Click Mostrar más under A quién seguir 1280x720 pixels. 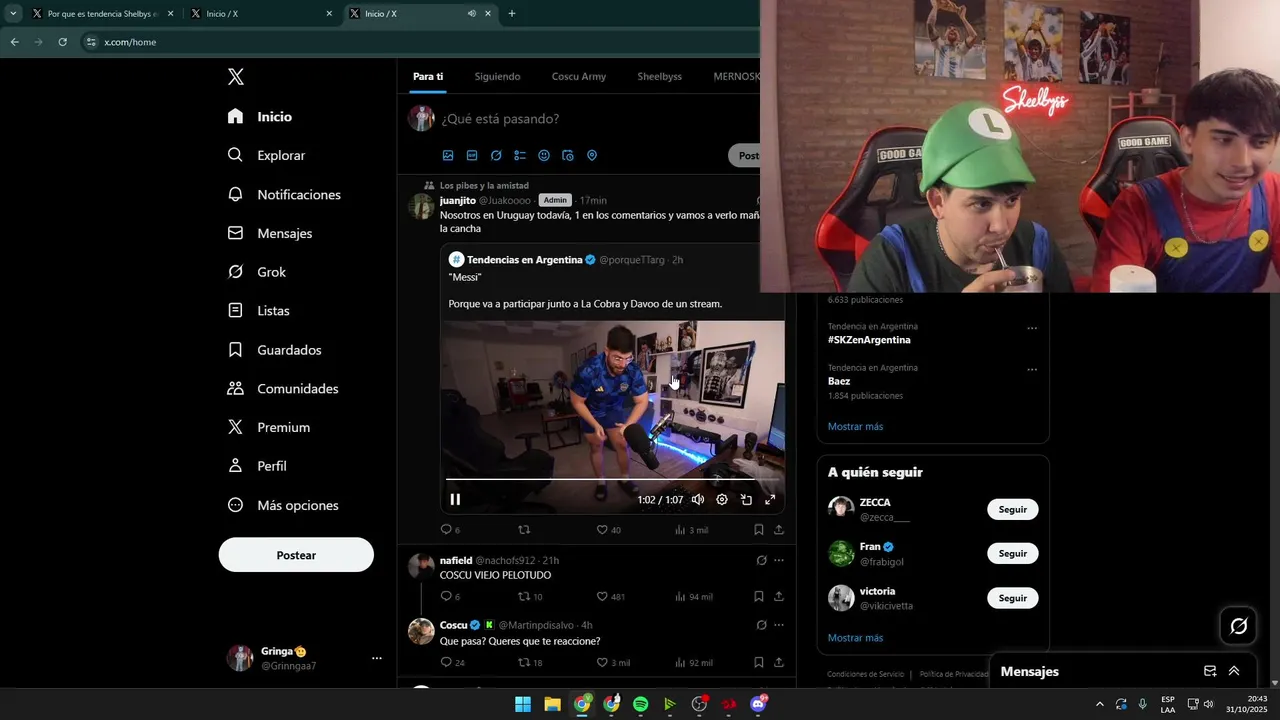pos(855,638)
